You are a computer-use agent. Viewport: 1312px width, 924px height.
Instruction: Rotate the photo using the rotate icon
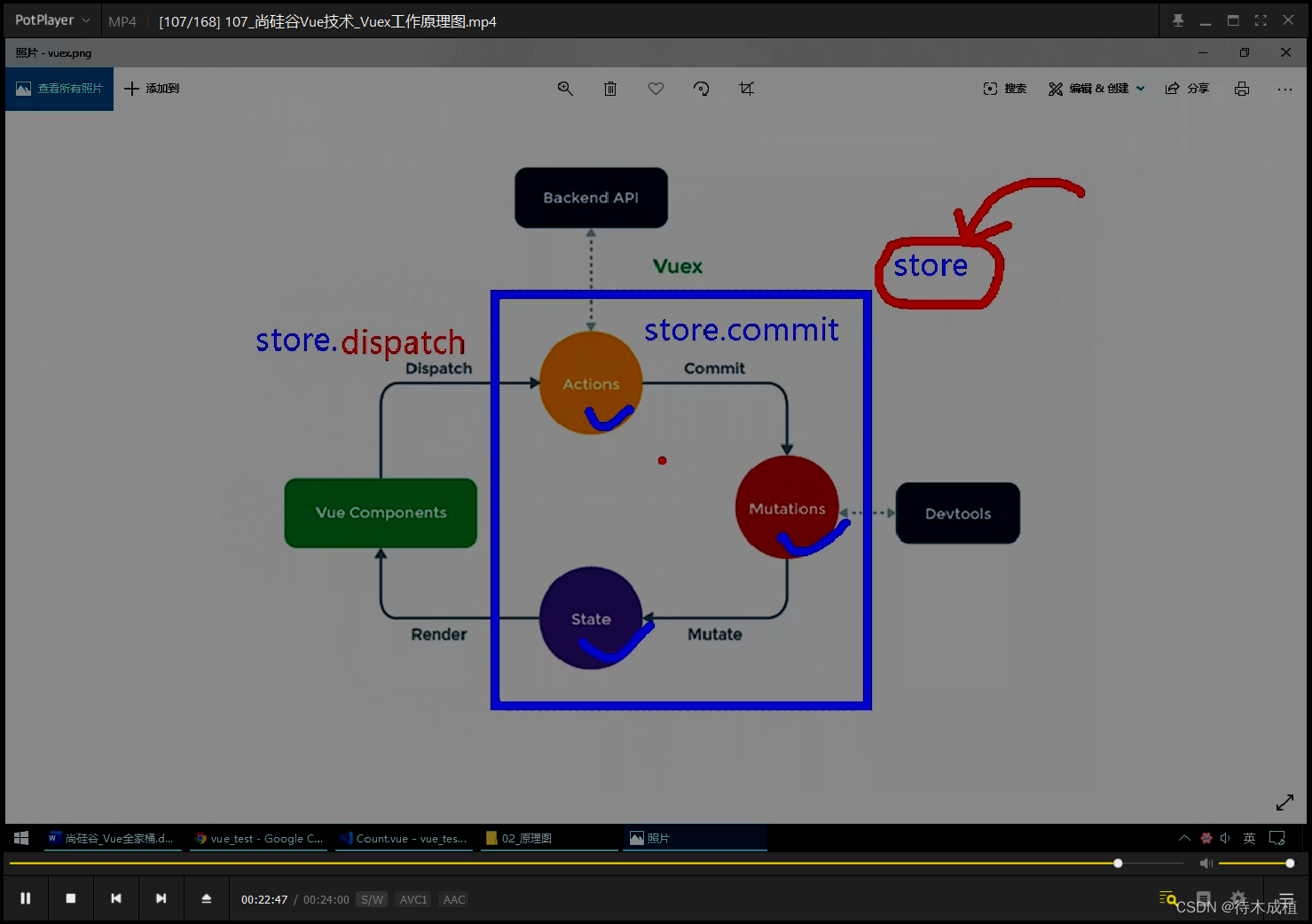click(x=702, y=89)
